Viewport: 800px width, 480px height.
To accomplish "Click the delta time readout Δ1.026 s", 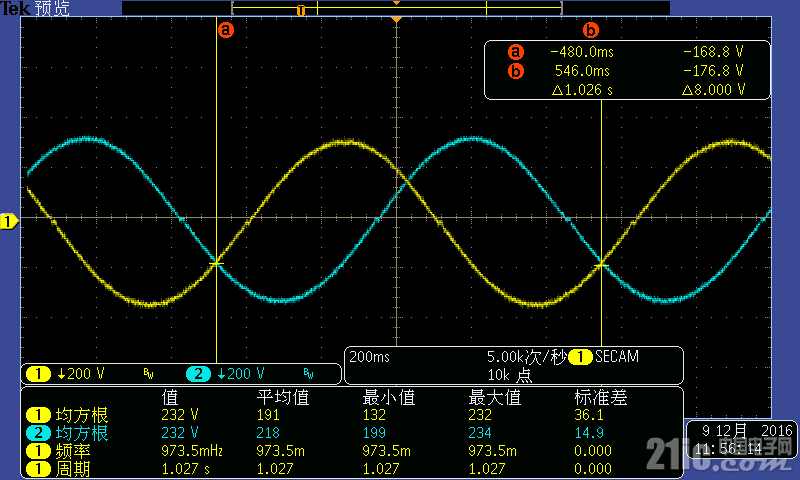I will (582, 90).
